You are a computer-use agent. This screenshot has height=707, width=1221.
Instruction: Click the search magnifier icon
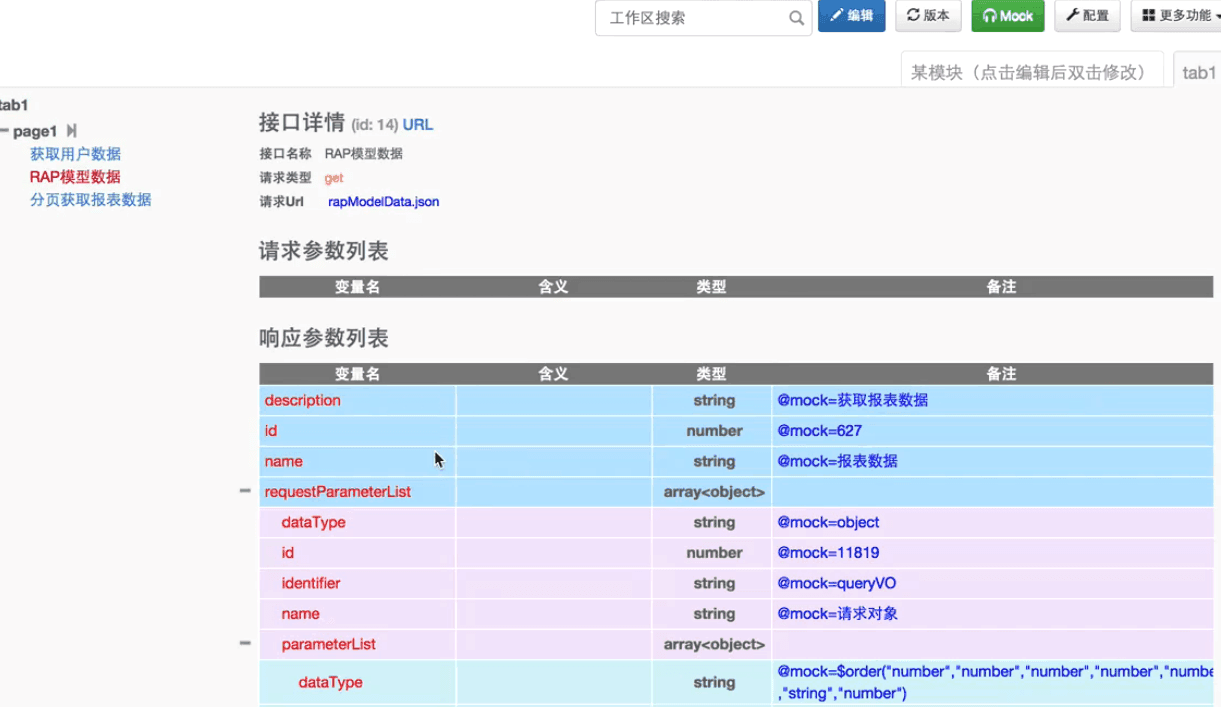click(796, 18)
